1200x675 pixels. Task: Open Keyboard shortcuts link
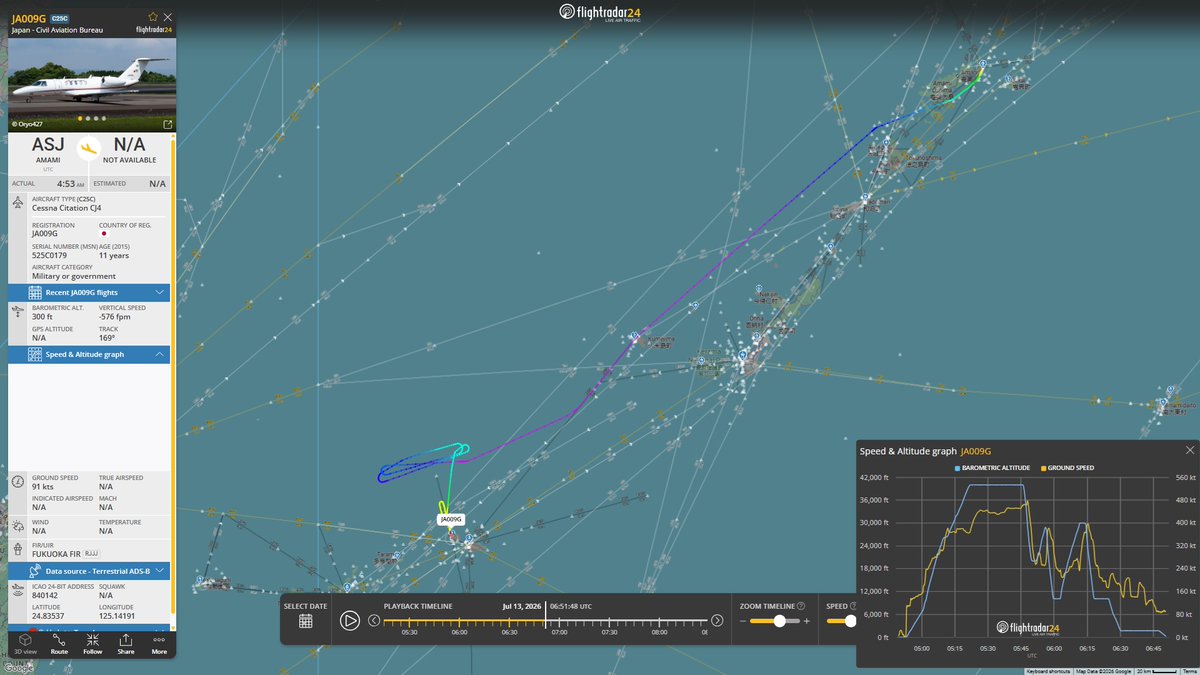pyautogui.click(x=1048, y=671)
